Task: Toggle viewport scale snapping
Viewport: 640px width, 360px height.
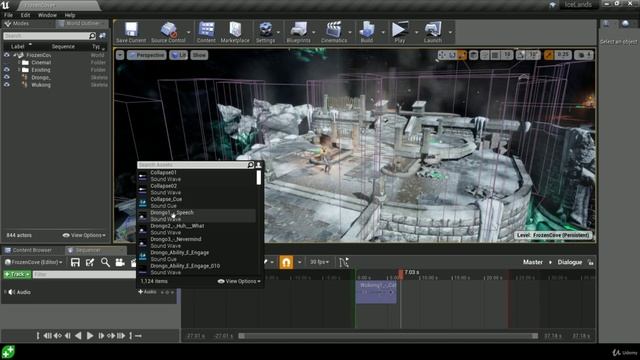Action: (x=549, y=55)
